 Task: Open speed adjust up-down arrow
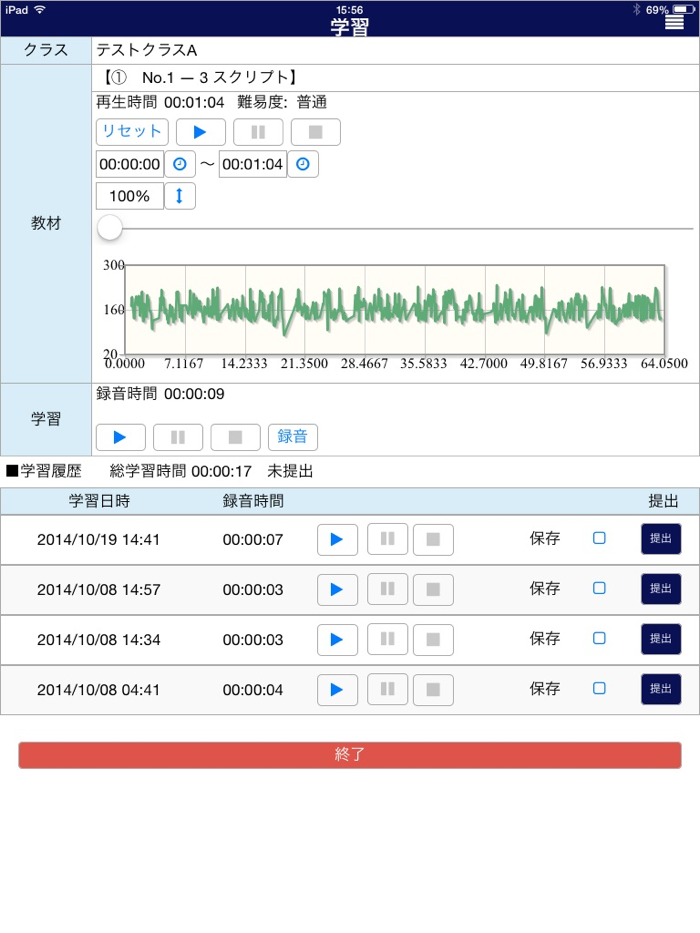[x=180, y=196]
